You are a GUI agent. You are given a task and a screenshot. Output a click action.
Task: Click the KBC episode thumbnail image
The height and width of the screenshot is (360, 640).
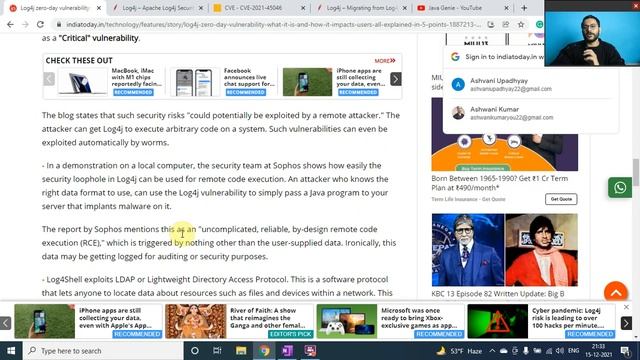click(504, 250)
